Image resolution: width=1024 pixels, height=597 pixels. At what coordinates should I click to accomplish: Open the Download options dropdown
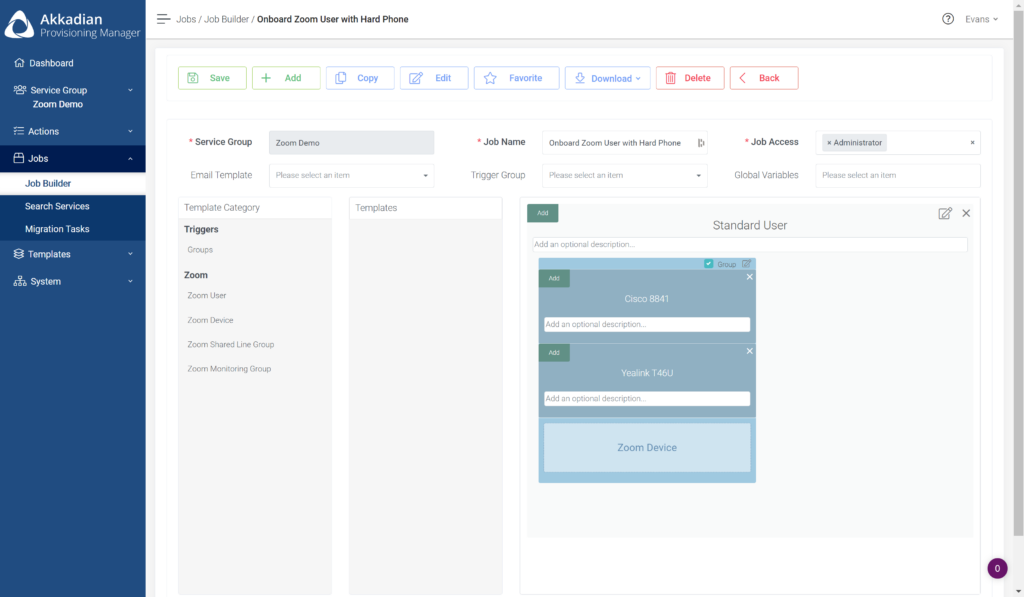[x=607, y=77]
